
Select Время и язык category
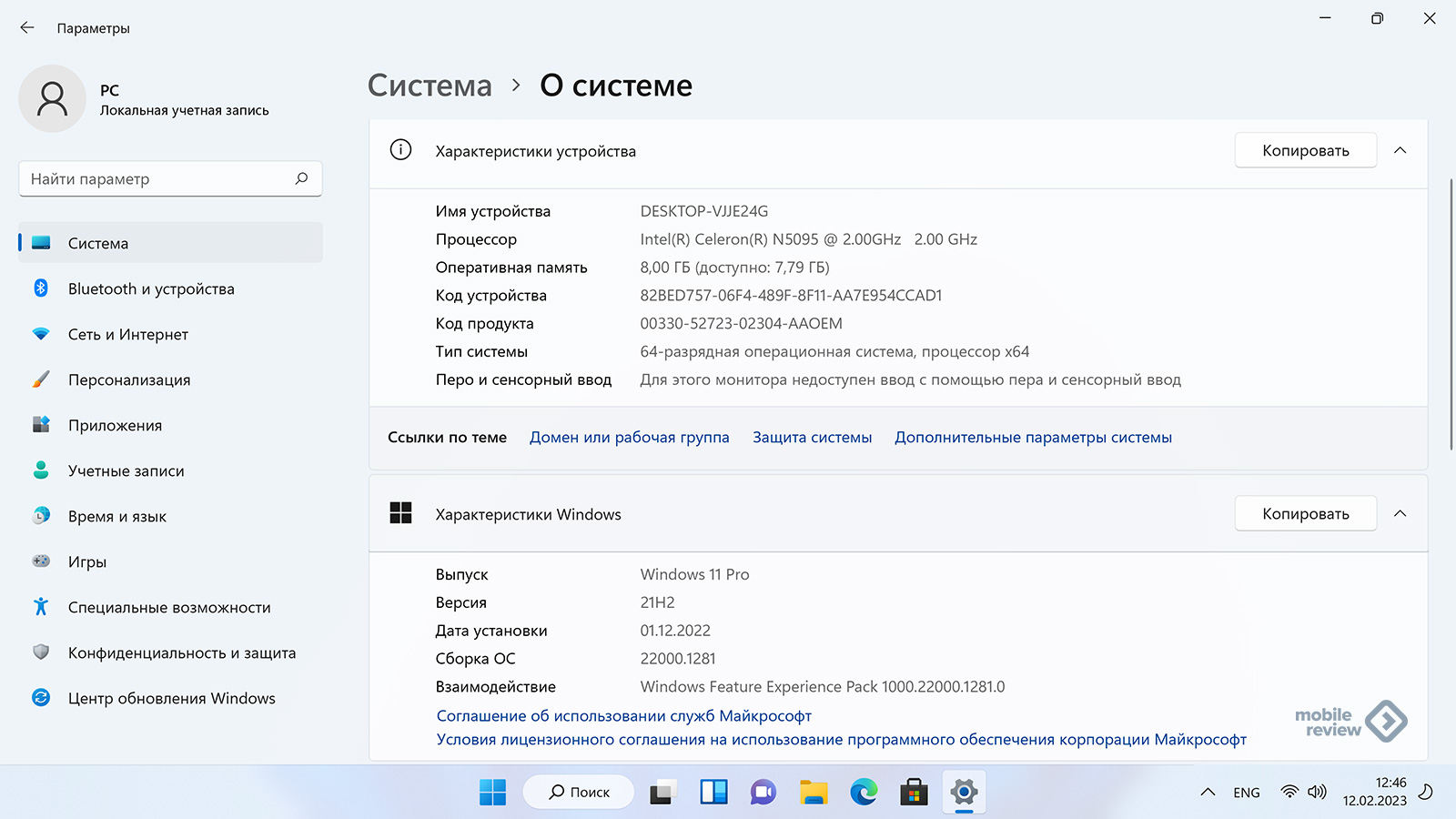(x=171, y=516)
